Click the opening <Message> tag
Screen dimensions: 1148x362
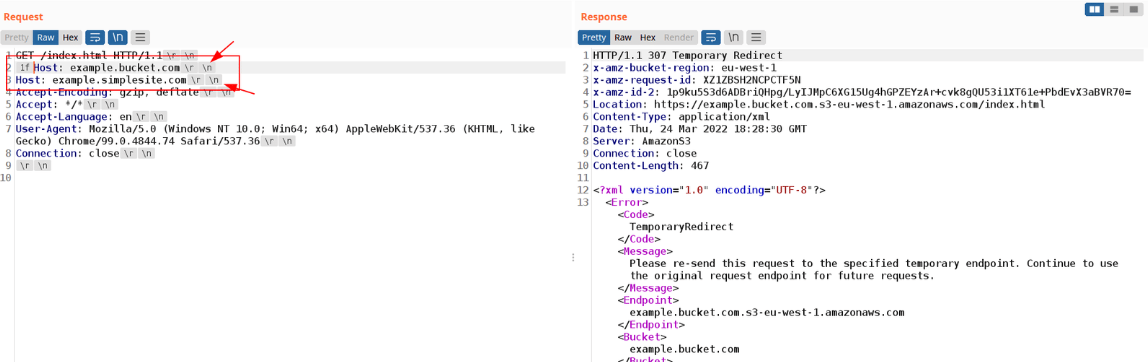pos(644,251)
